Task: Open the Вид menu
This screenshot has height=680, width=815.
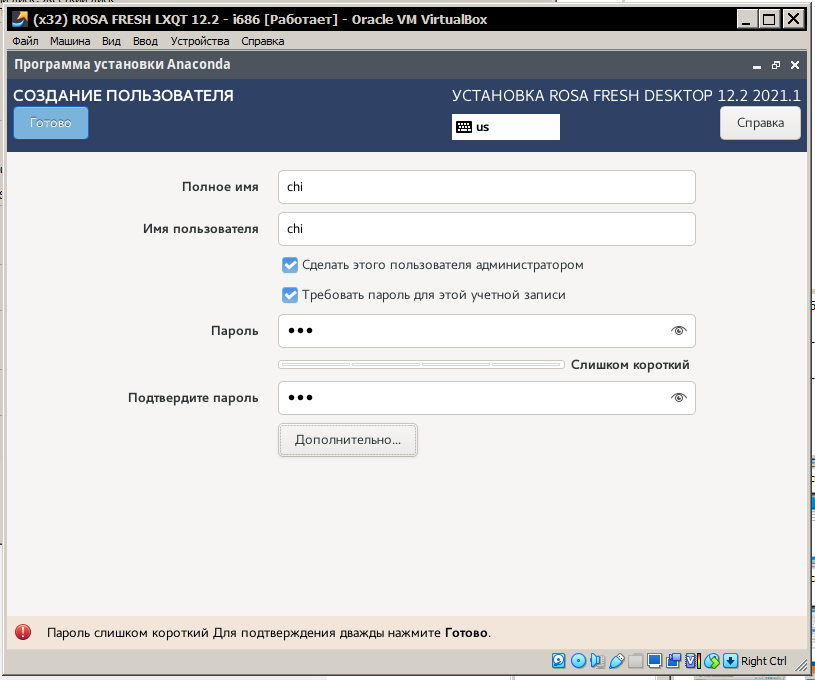Action: [111, 41]
